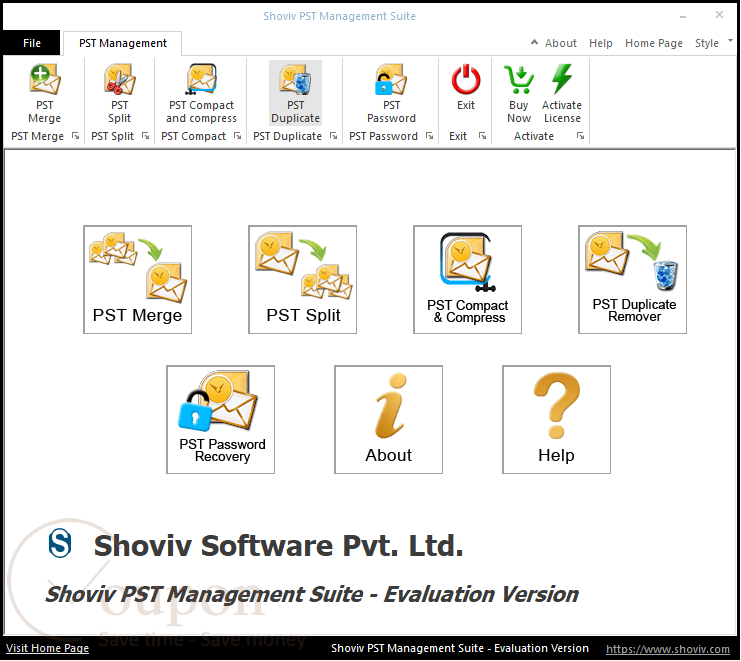Click Home Page in top menu
Image resolution: width=741 pixels, height=661 pixels.
[654, 43]
